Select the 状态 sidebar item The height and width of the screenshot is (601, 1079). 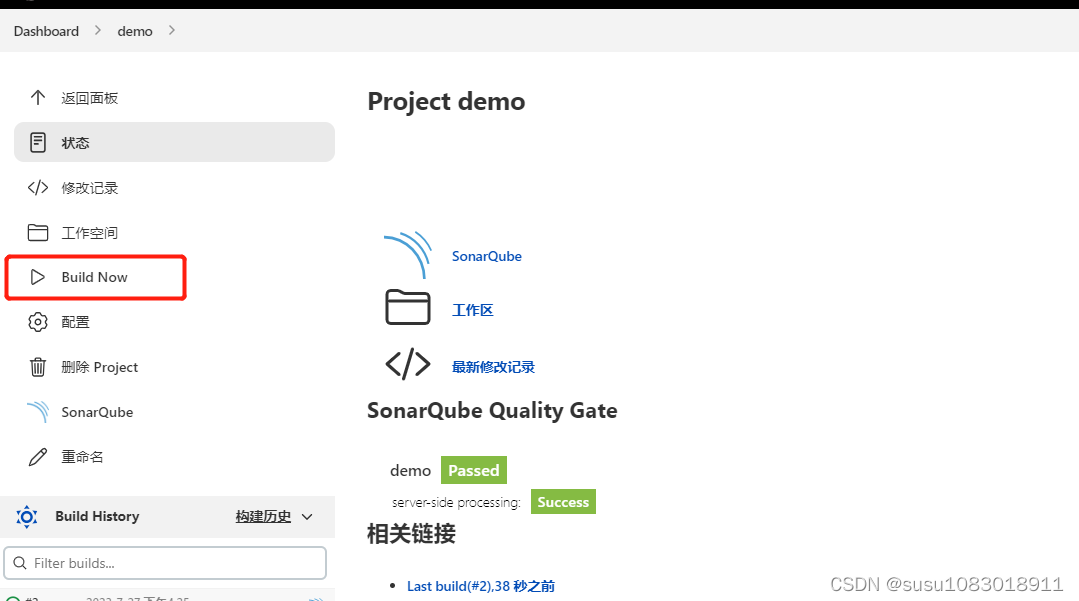174,143
